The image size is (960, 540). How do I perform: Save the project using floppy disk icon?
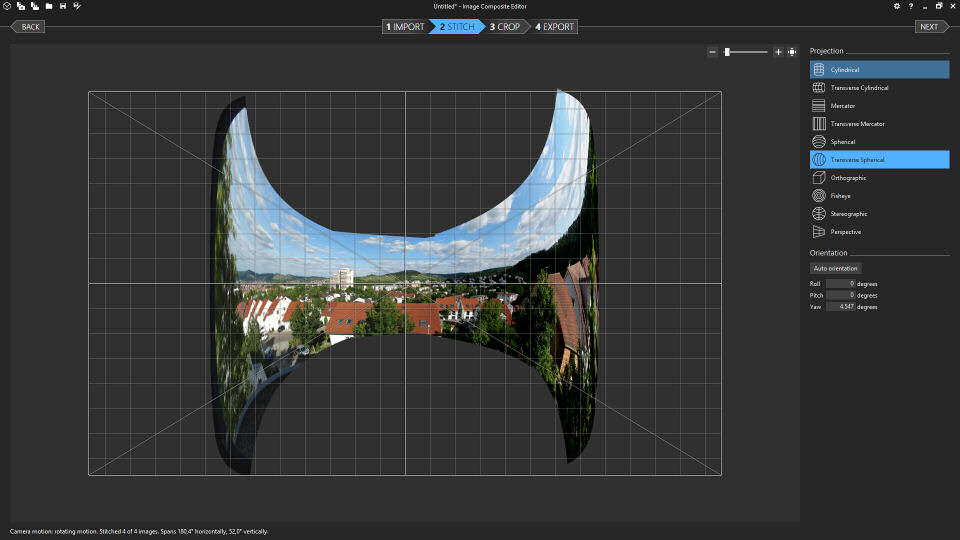coord(63,6)
